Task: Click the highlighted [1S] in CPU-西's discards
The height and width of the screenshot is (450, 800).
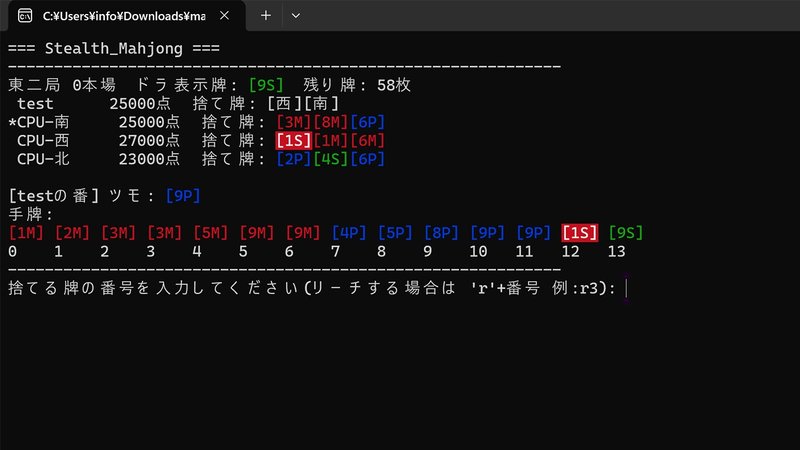Action: click(293, 141)
